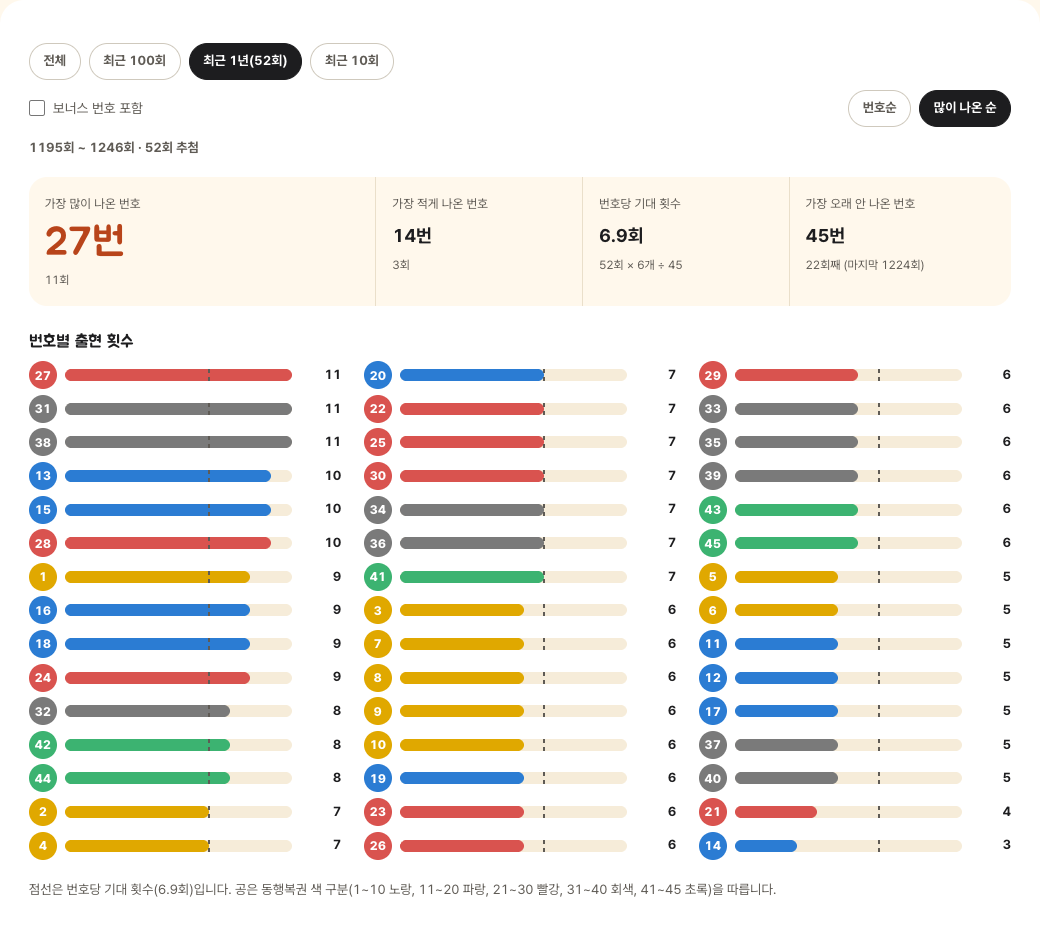The height and width of the screenshot is (940, 1040).
Task: Click the gray number 38 ball
Action: coord(43,442)
